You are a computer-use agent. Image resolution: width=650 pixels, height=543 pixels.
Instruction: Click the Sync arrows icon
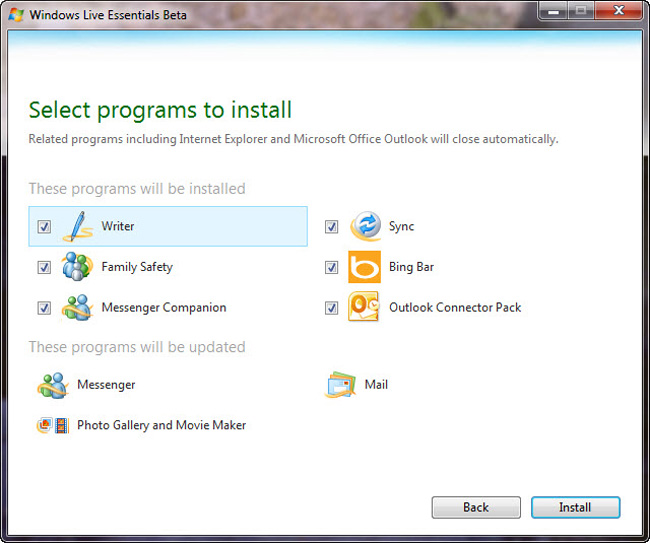tap(364, 227)
